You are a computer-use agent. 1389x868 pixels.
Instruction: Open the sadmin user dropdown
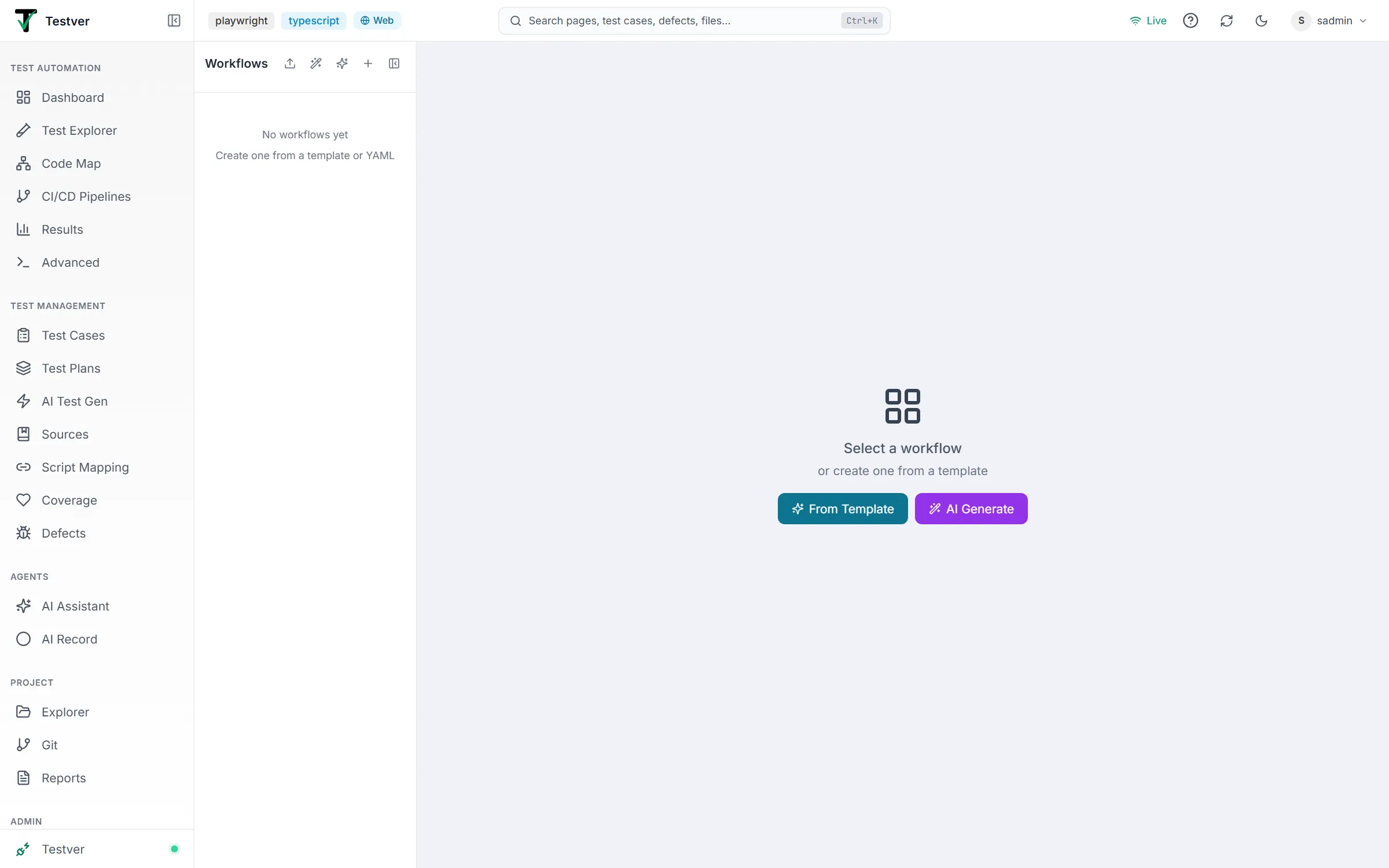pyautogui.click(x=1329, y=21)
